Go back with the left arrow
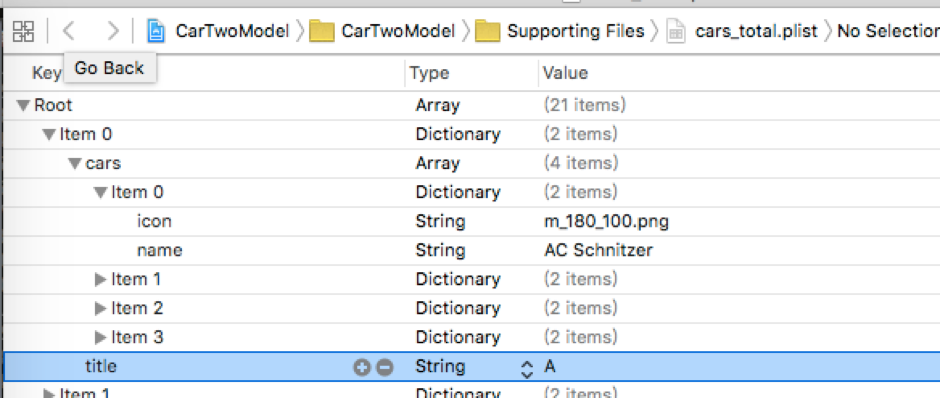 coord(69,31)
